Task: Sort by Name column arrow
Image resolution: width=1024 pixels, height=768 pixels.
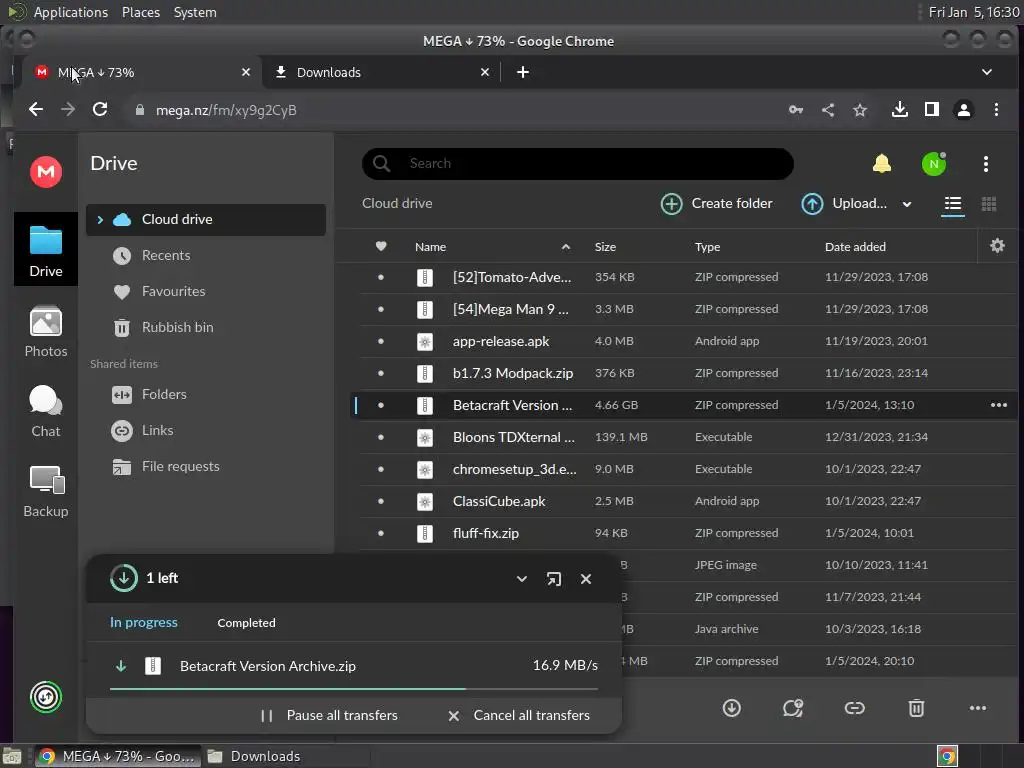Action: [x=566, y=247]
